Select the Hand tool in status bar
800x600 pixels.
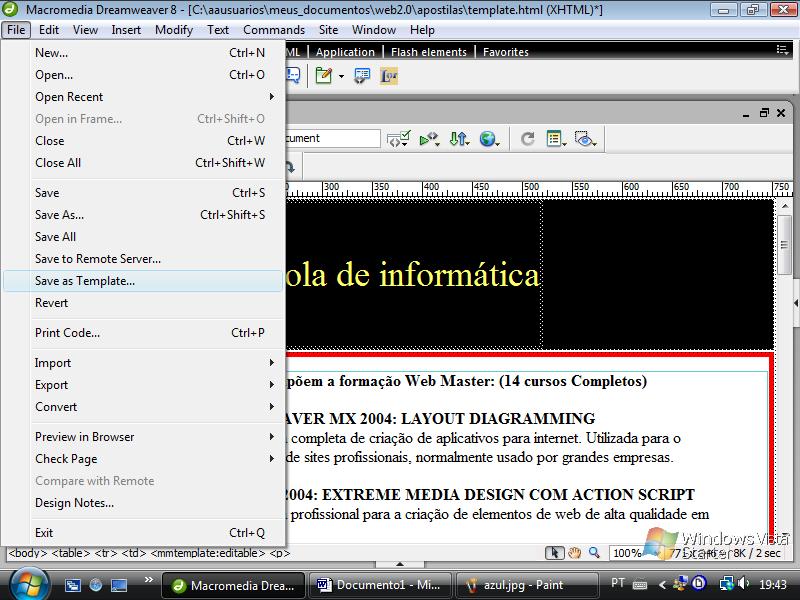(575, 553)
